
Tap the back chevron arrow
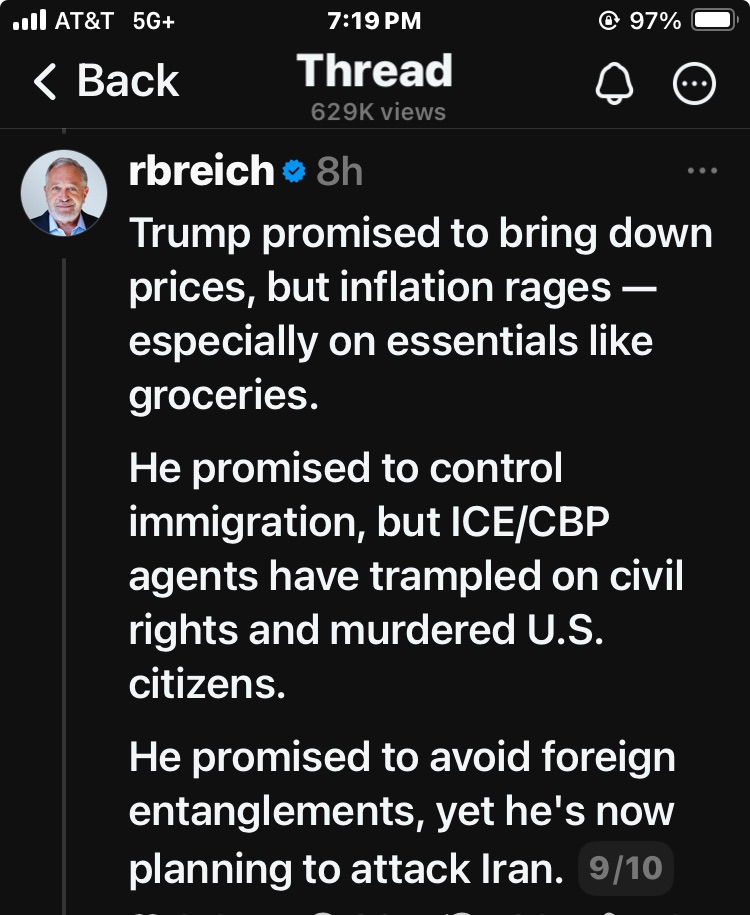point(45,81)
